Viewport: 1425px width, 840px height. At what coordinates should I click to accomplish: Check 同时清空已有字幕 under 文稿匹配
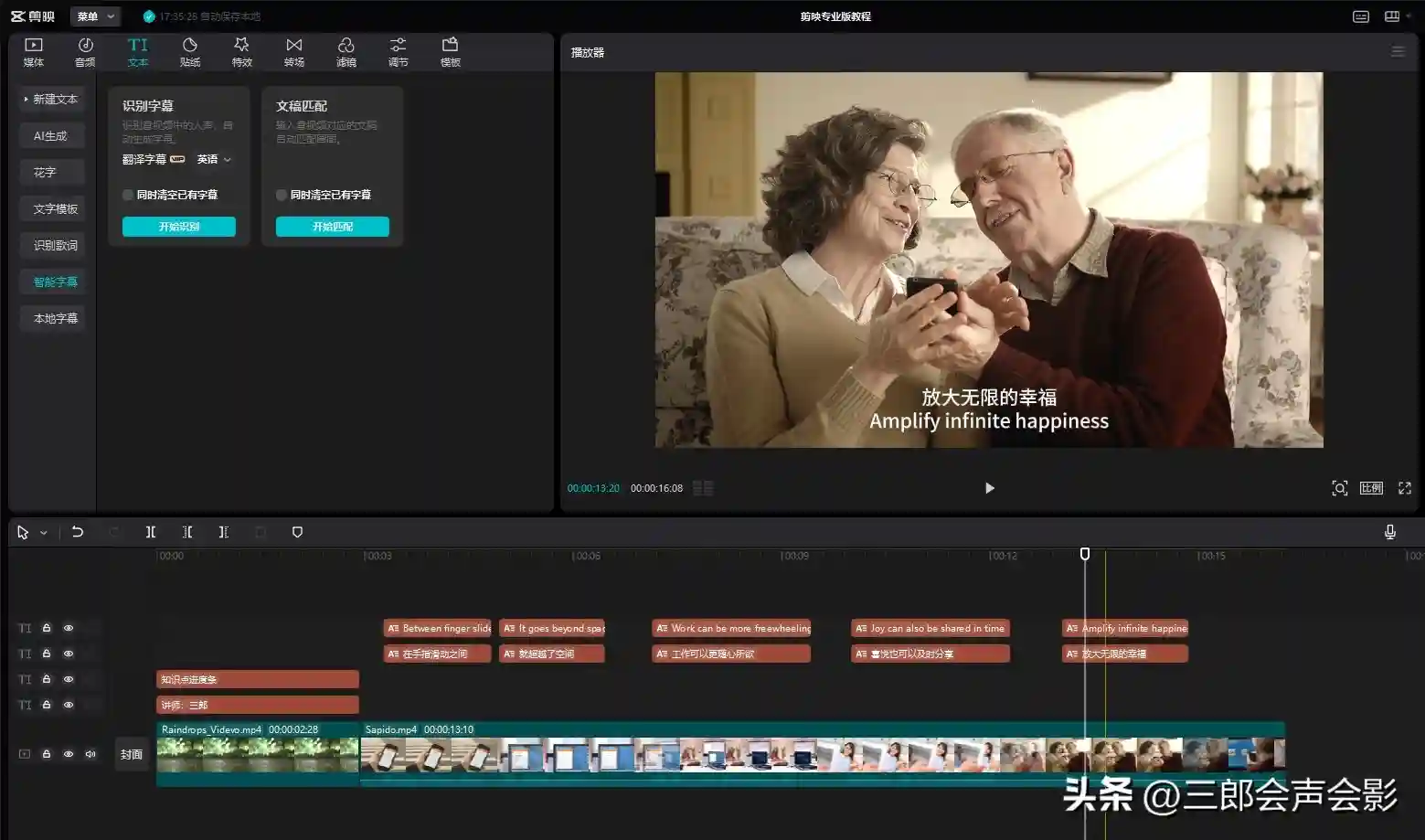pyautogui.click(x=282, y=195)
